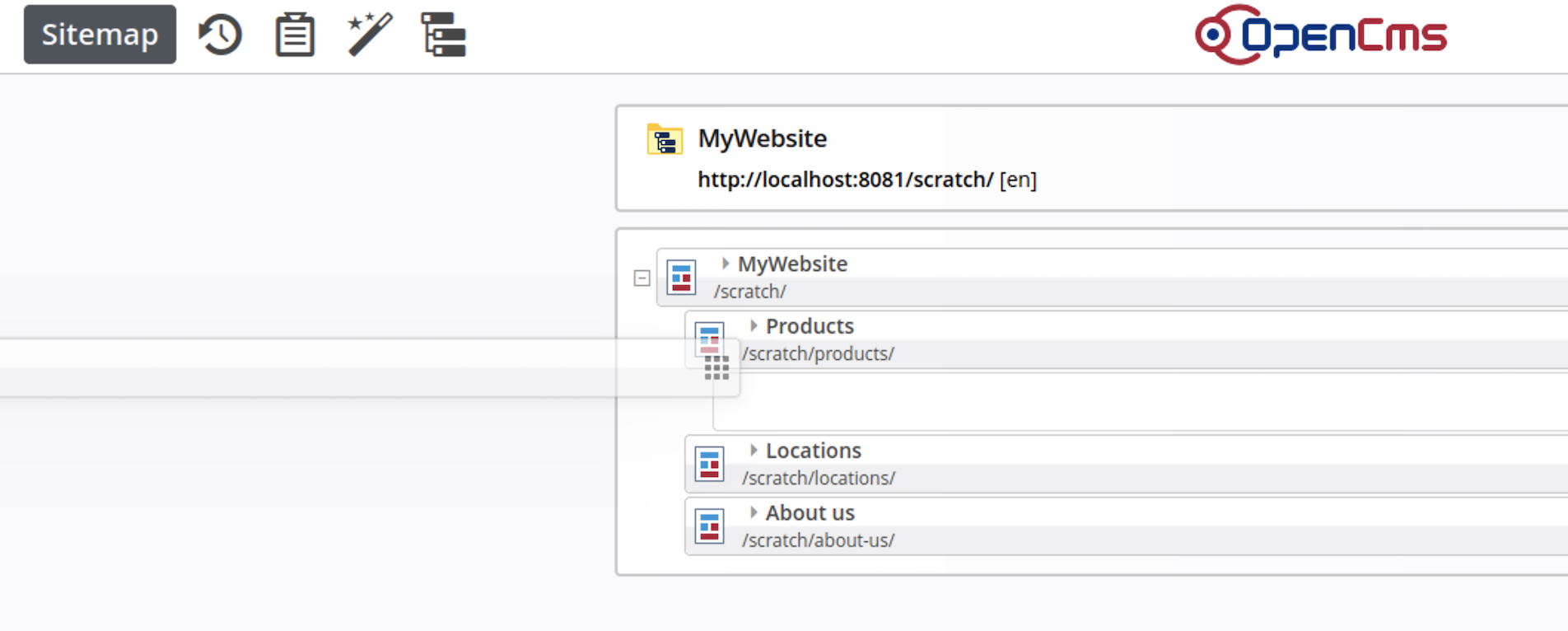Collapse the MyWebsite tree with the minus box
The width and height of the screenshot is (1568, 631).
pyautogui.click(x=642, y=278)
